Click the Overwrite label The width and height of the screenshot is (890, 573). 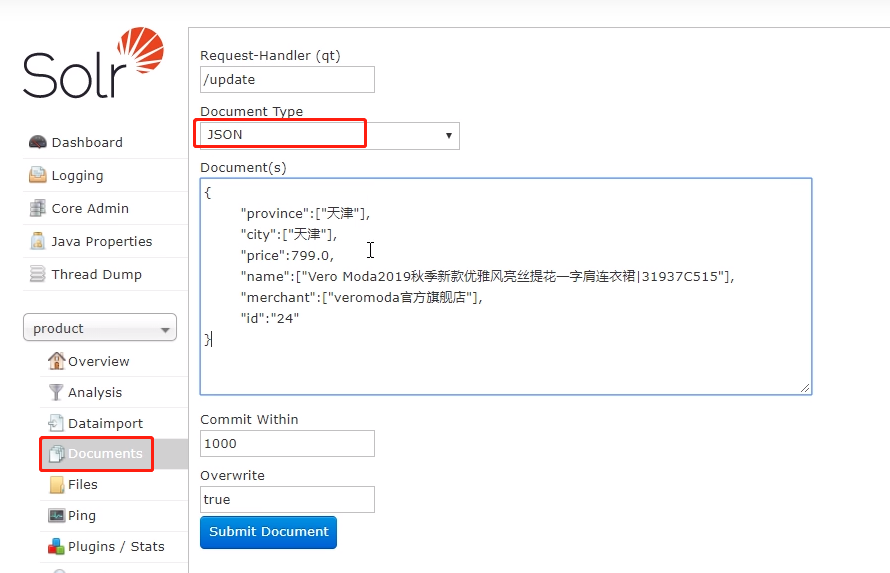[x=233, y=475]
